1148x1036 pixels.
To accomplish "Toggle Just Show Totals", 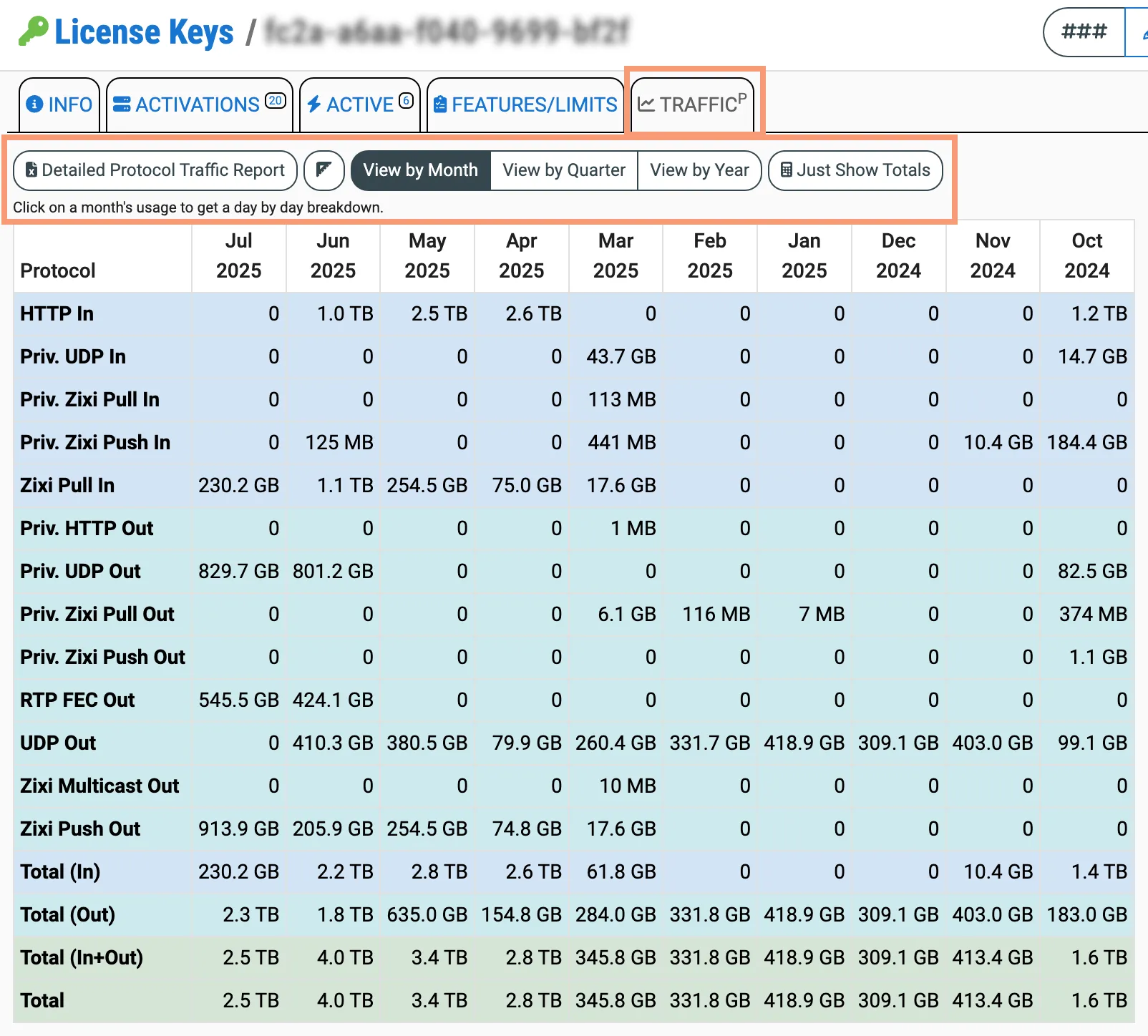I will click(855, 170).
